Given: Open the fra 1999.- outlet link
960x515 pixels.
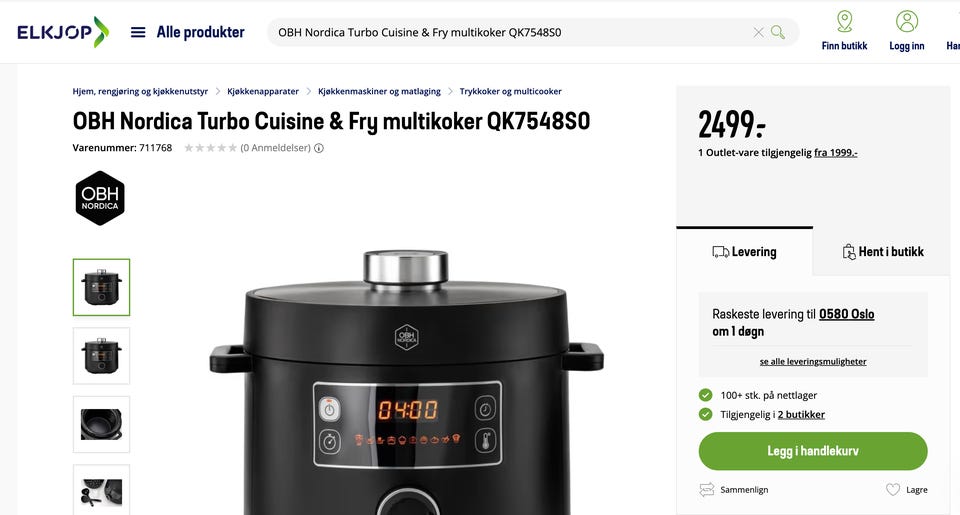Looking at the screenshot, I should (x=836, y=152).
